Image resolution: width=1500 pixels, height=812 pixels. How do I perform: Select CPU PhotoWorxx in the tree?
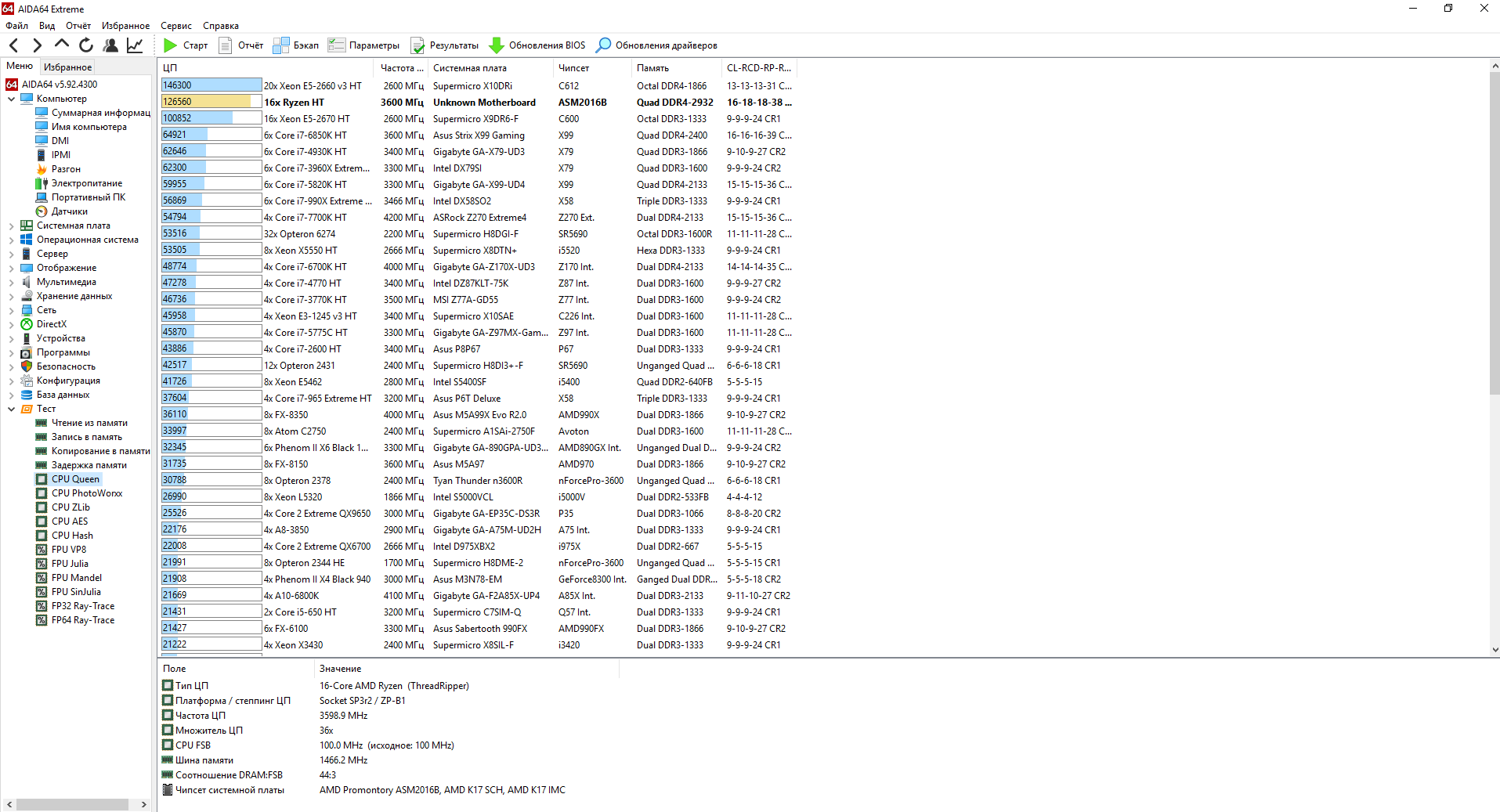click(x=87, y=493)
